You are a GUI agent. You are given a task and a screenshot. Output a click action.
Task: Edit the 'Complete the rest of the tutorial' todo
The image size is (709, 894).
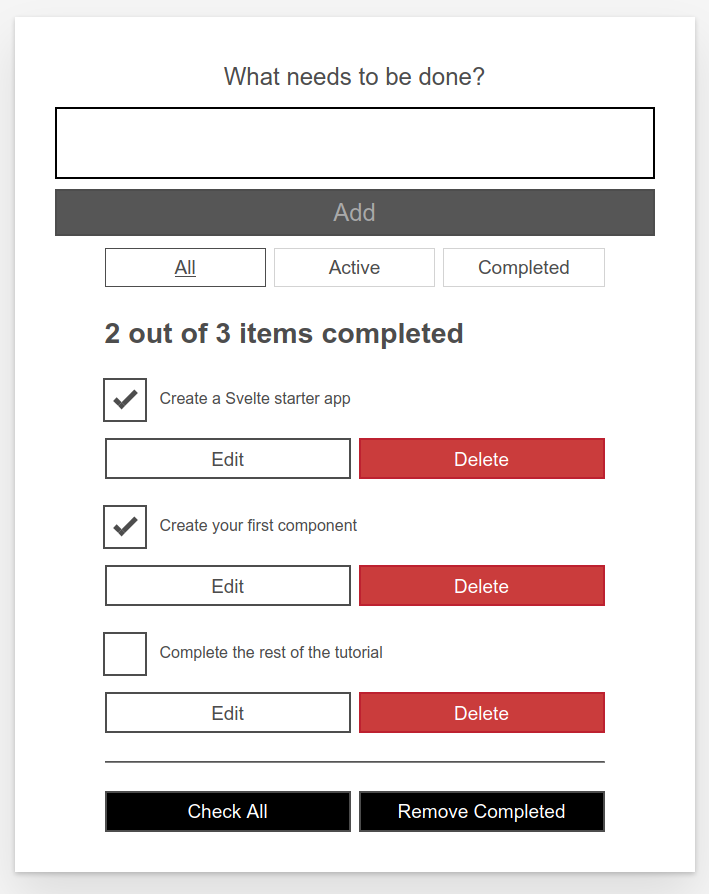coord(227,712)
